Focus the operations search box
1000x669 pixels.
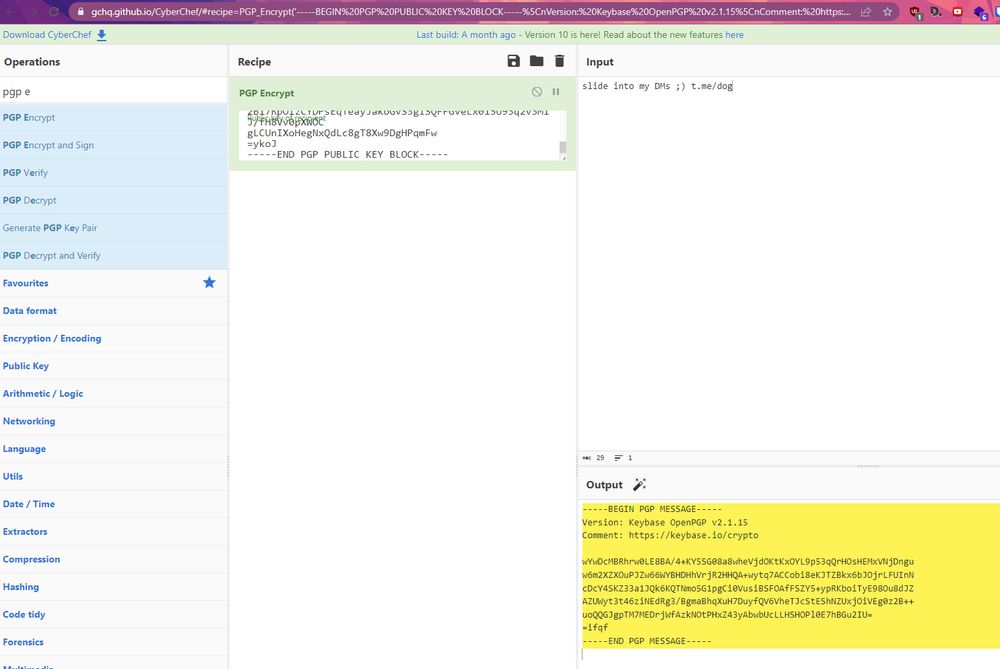click(x=114, y=91)
